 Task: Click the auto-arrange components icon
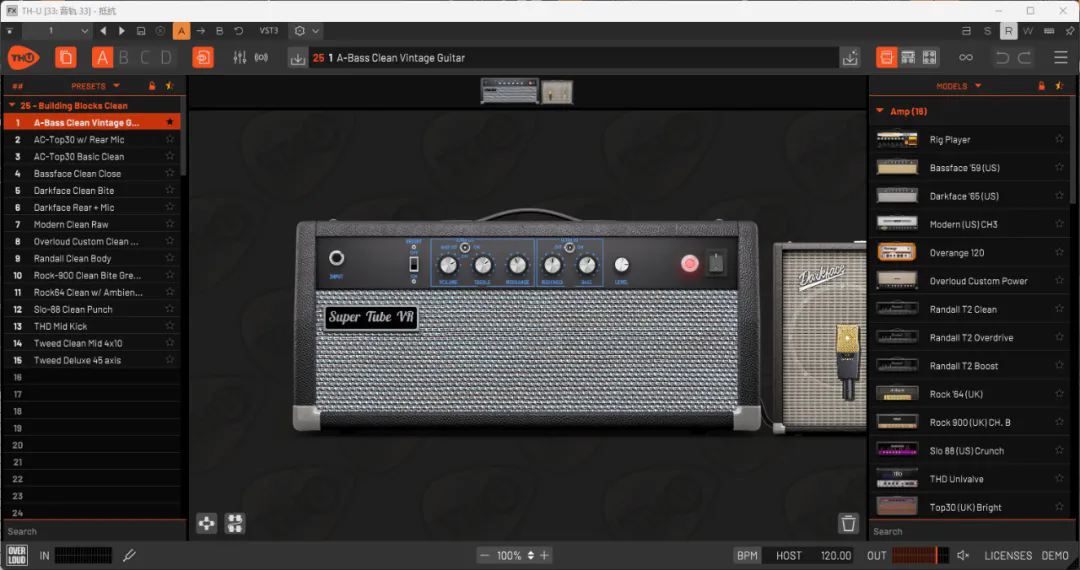[x=235, y=523]
